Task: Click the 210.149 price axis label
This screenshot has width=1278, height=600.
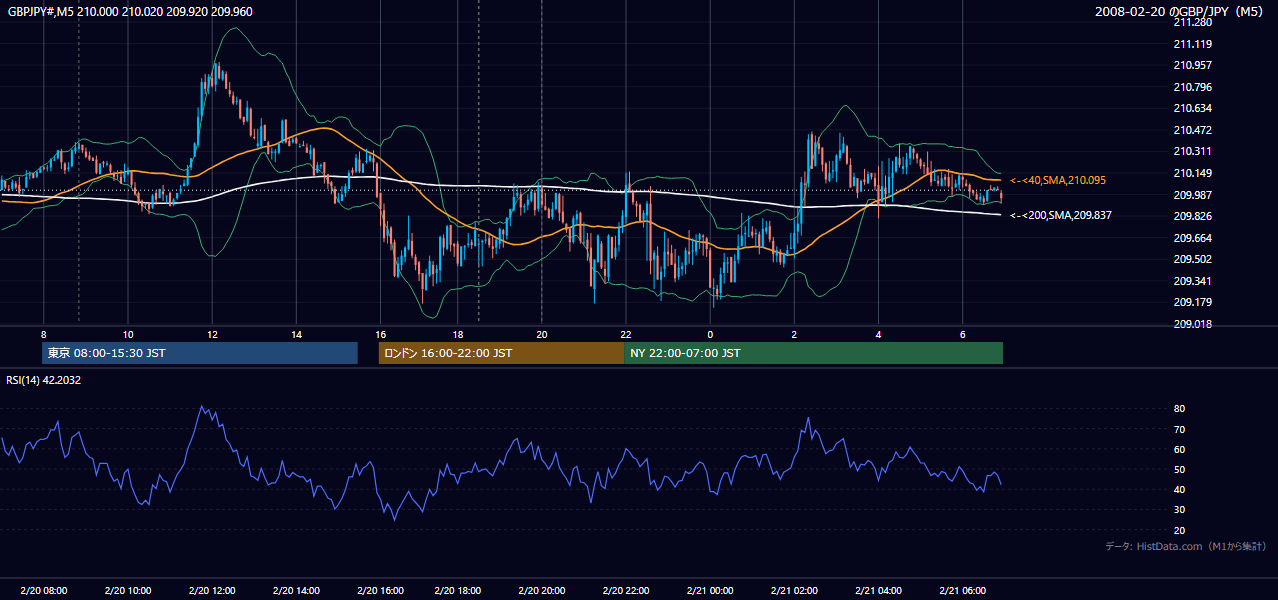Action: pyautogui.click(x=1193, y=173)
